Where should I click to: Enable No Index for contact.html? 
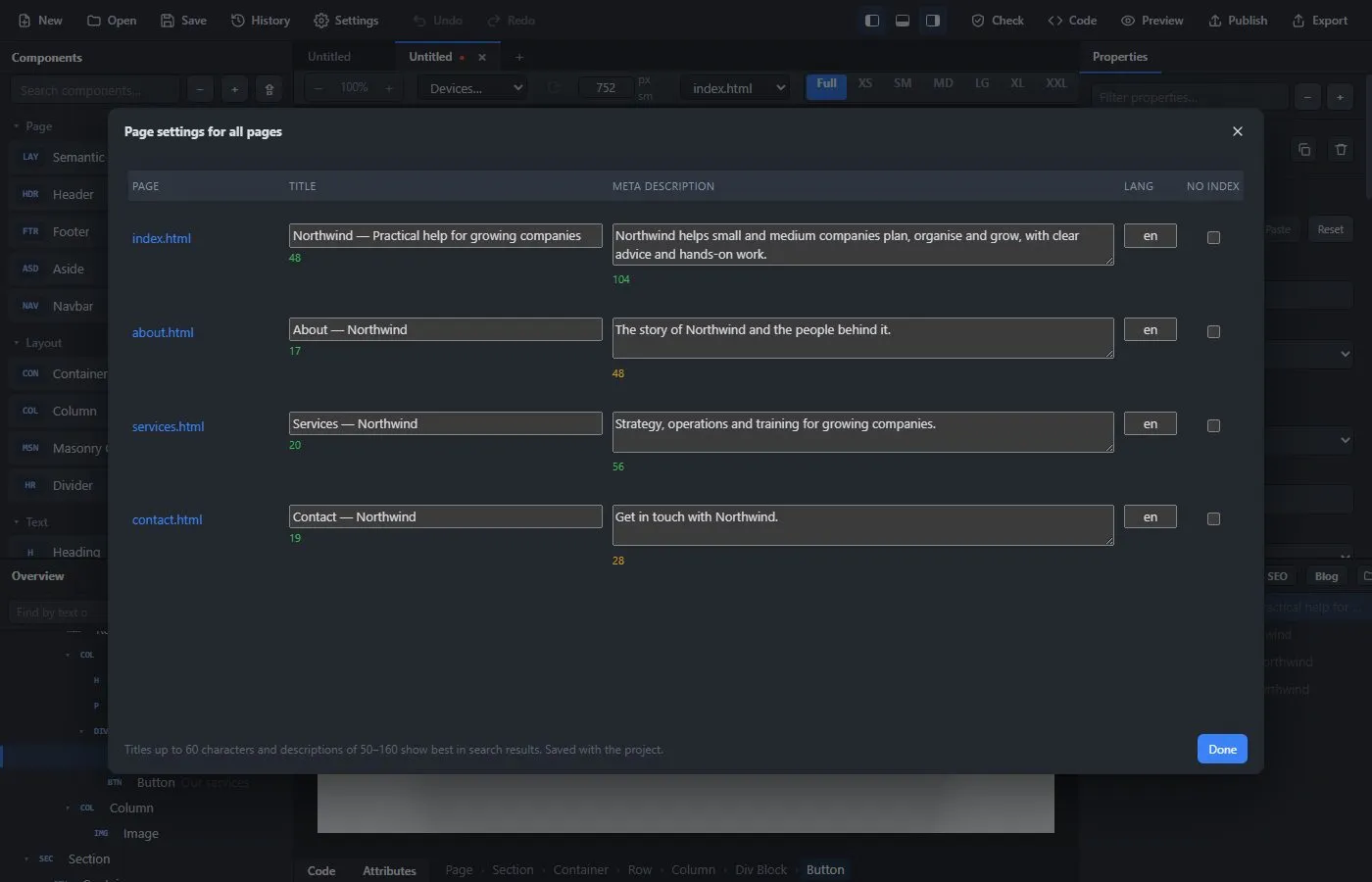pos(1213,518)
